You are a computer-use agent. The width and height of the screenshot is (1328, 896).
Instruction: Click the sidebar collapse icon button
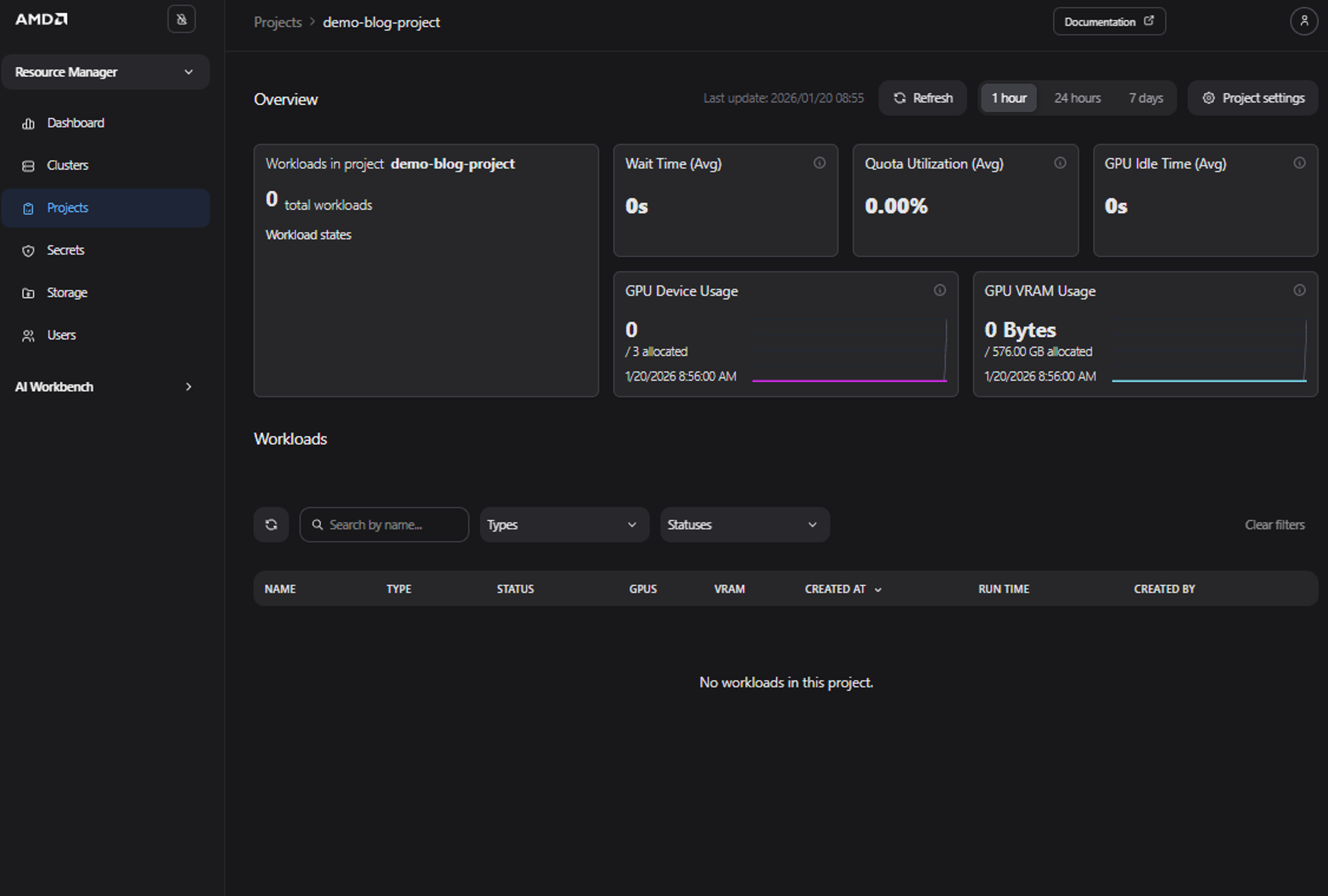point(181,20)
